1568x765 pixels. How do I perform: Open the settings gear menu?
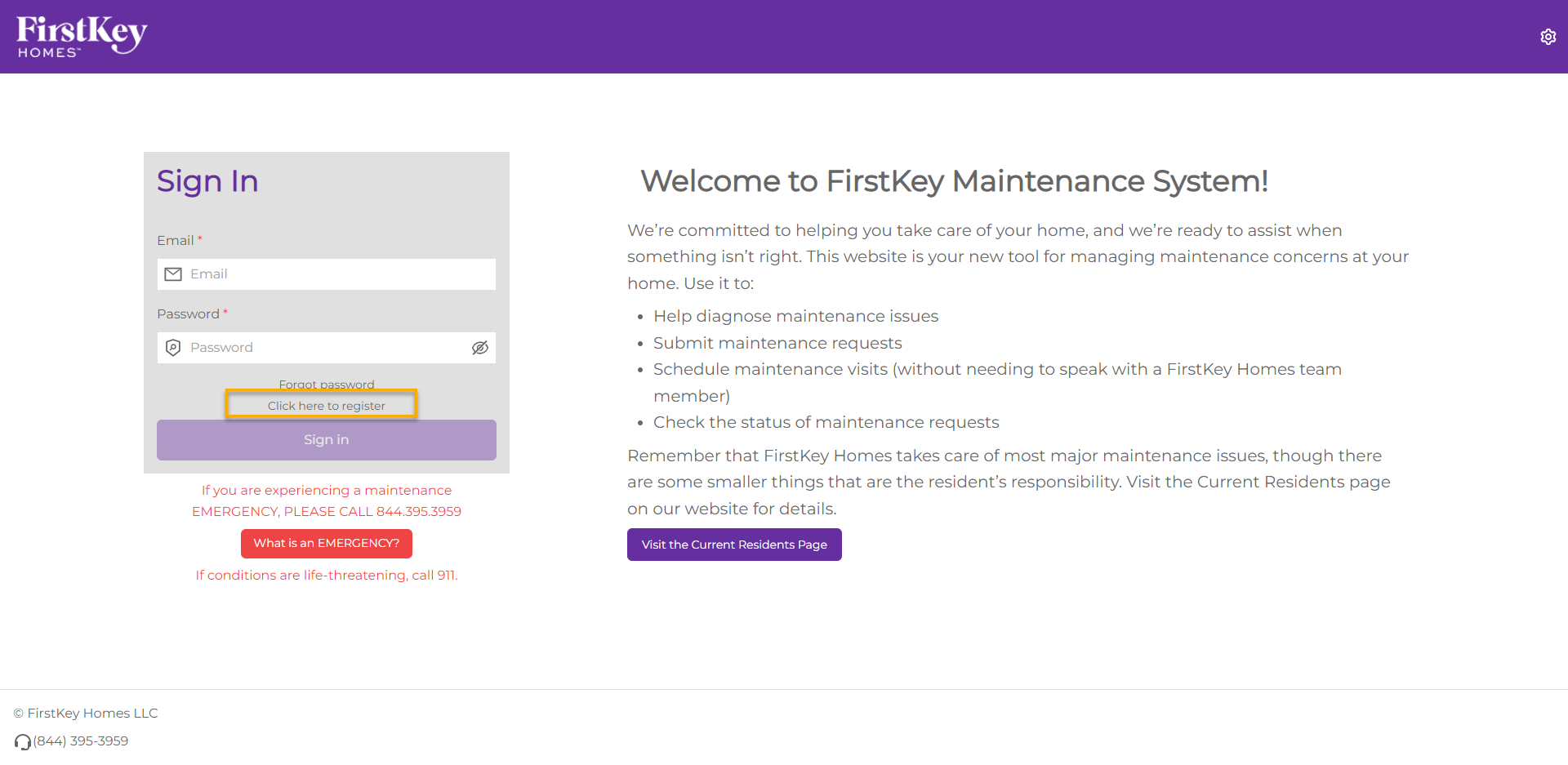[1548, 36]
